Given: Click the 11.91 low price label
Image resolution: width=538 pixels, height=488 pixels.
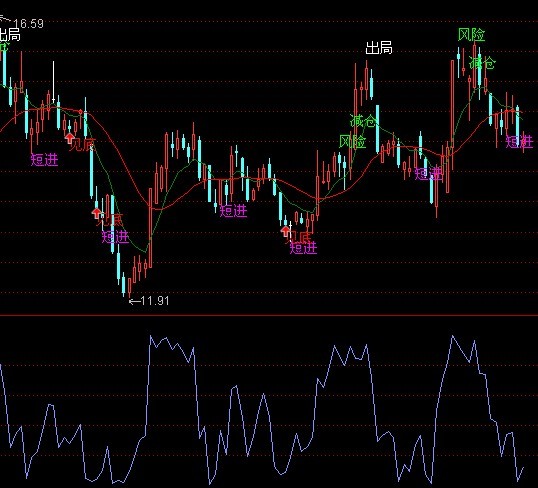Looking at the screenshot, I should coord(154,301).
